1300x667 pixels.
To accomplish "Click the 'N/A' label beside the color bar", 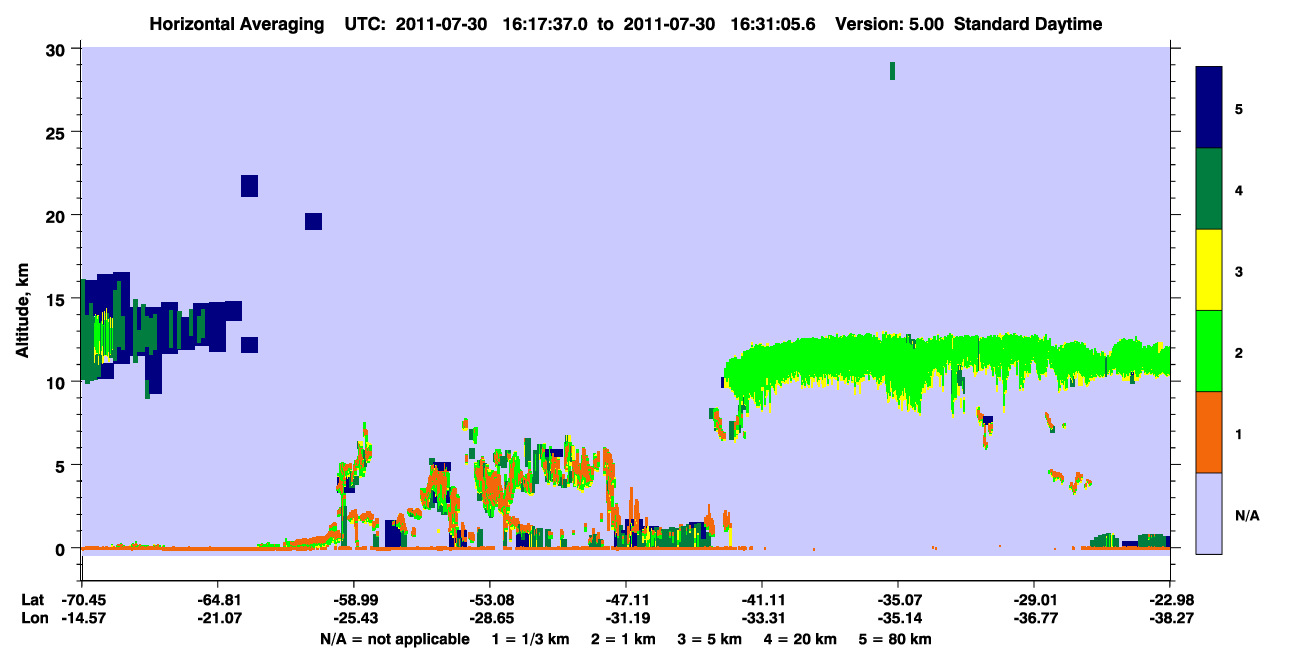I will (1246, 516).
